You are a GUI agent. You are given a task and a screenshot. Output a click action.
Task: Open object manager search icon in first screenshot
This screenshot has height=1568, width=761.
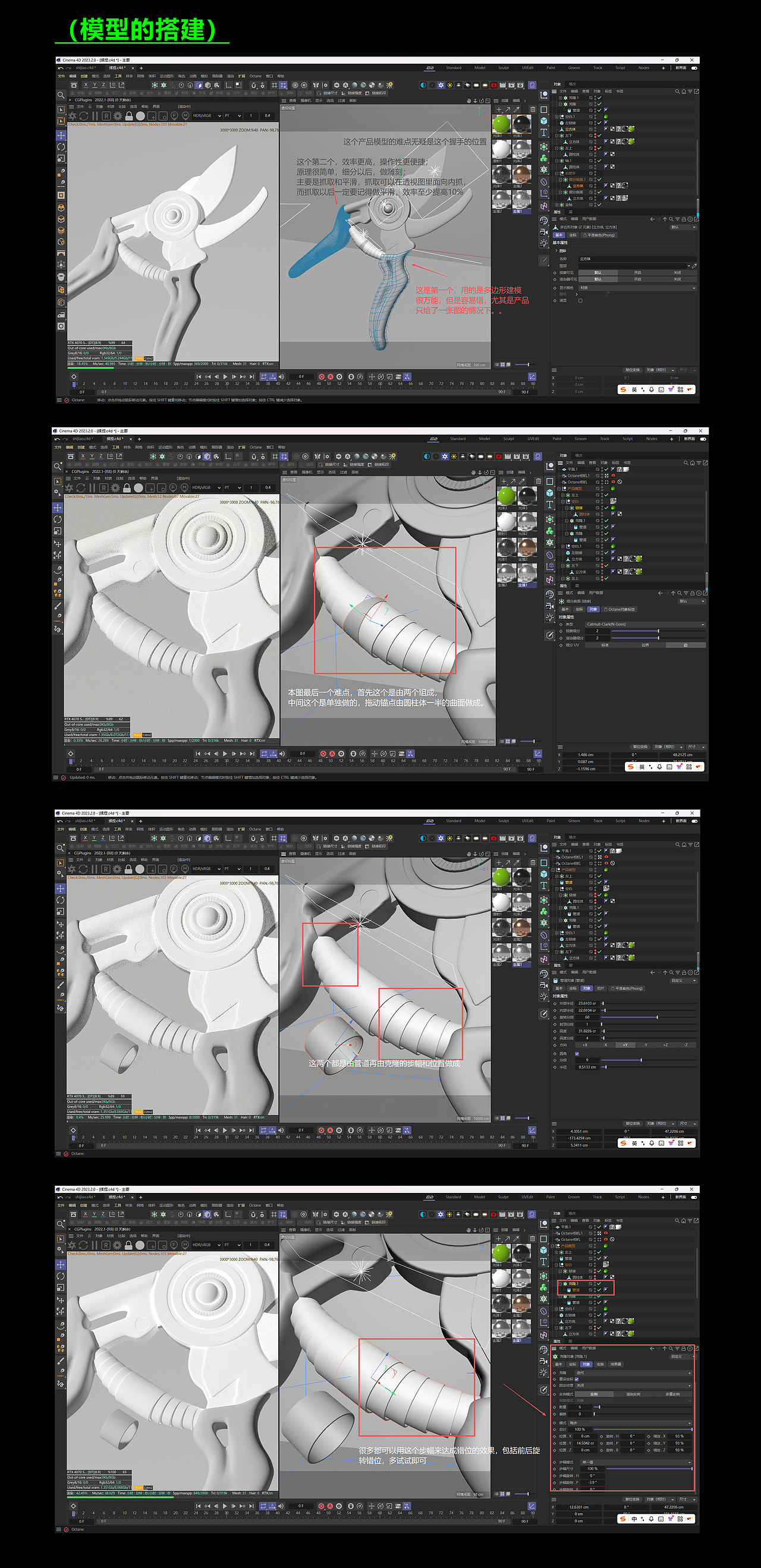[x=677, y=92]
